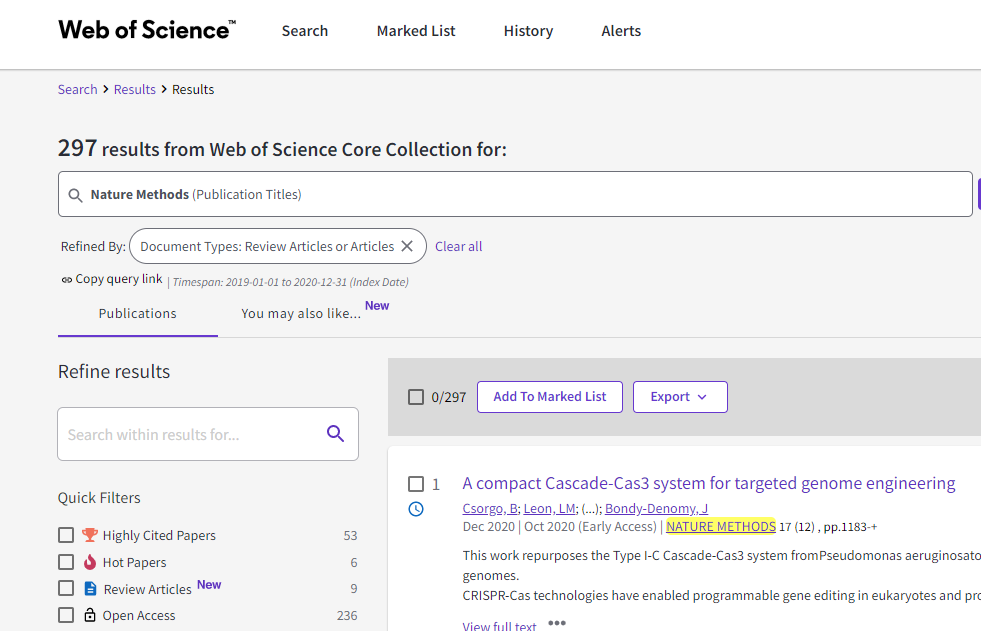Open the Cascade-Cas3 article title link
981x631 pixels.
(x=709, y=483)
